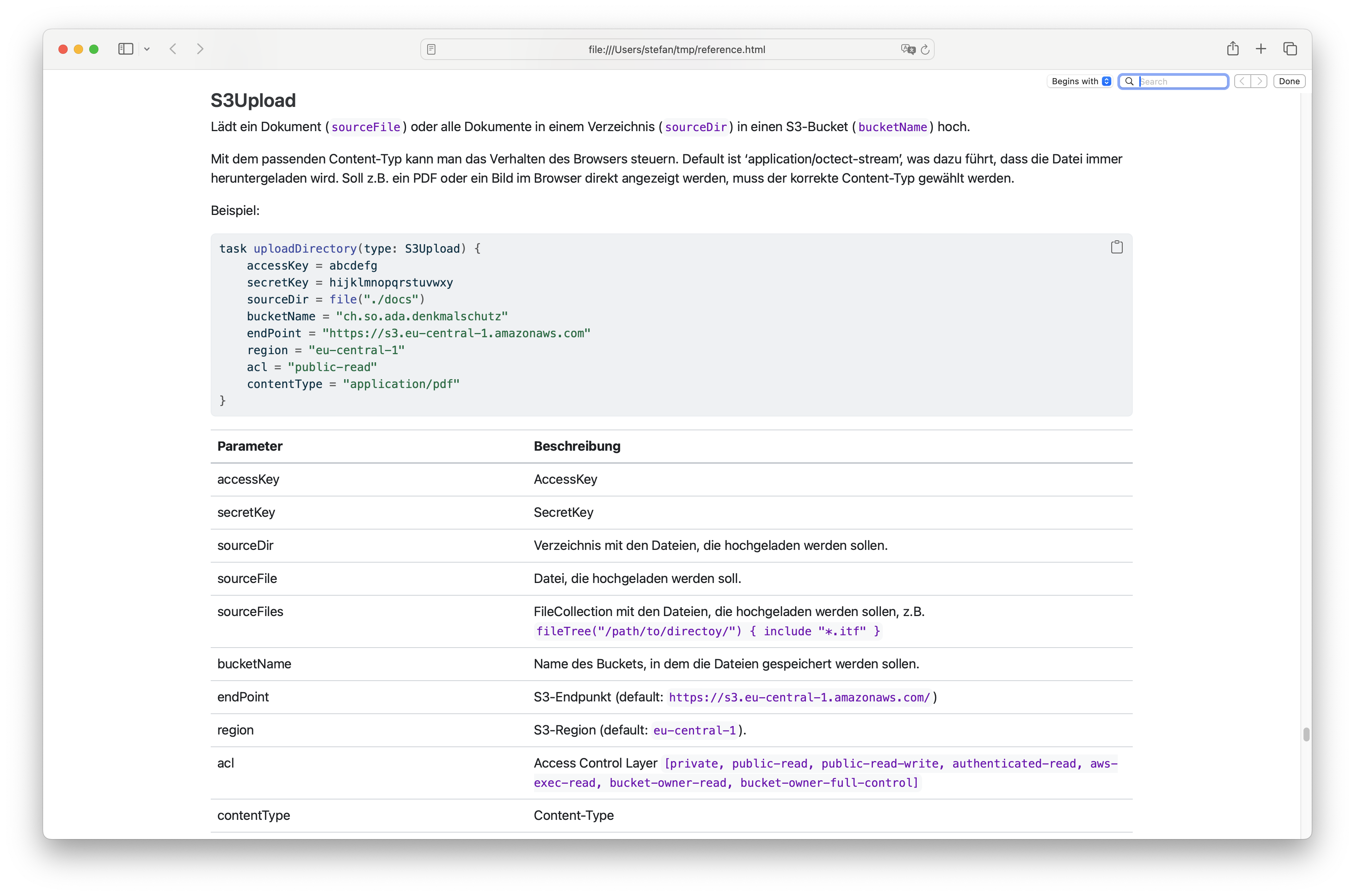Viewport: 1355px width, 896px height.
Task: Click the ACL values list code
Action: coord(826,773)
